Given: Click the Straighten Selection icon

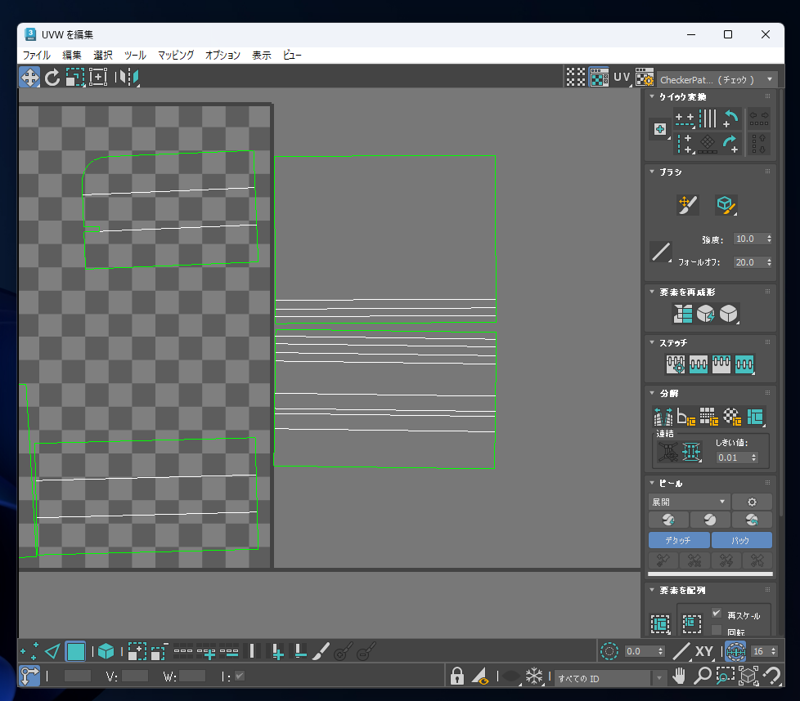Looking at the screenshot, I should 683,314.
